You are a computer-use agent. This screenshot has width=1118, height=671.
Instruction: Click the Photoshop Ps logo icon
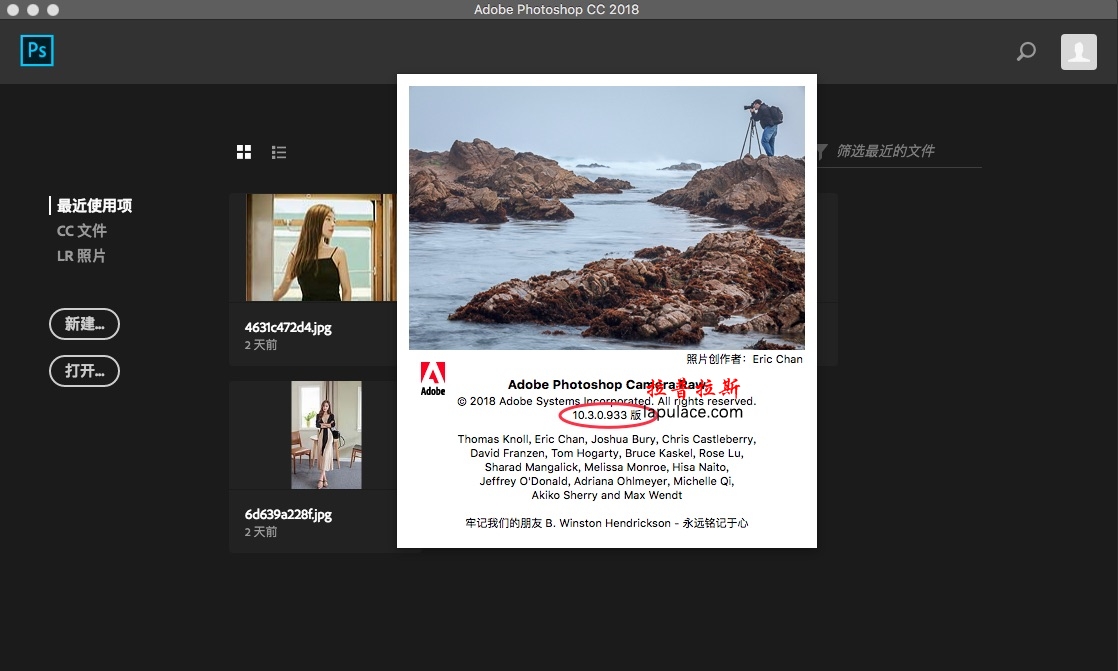point(37,51)
